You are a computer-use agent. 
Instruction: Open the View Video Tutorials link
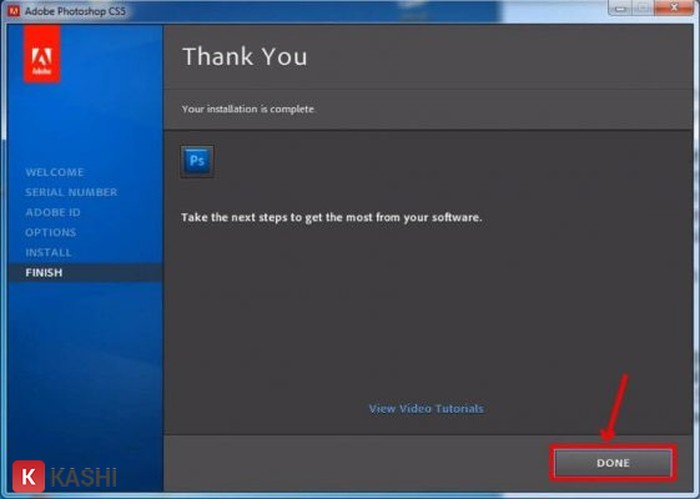[426, 408]
